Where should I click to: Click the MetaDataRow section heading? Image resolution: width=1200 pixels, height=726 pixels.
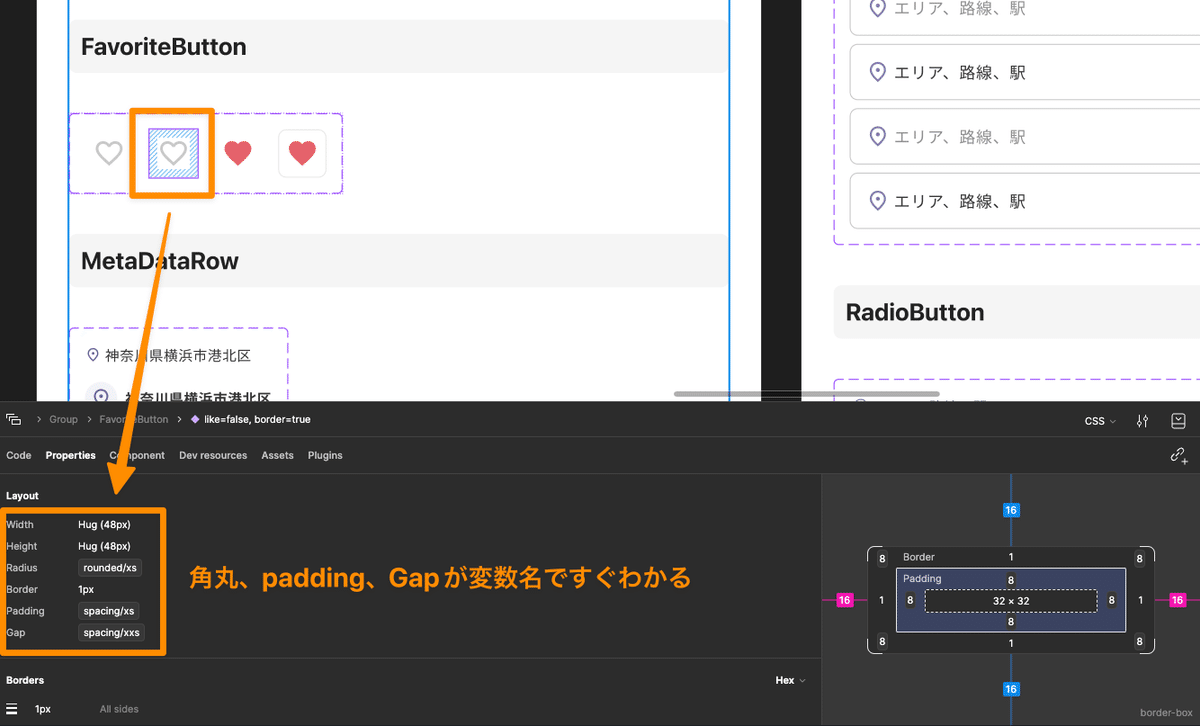coord(160,261)
